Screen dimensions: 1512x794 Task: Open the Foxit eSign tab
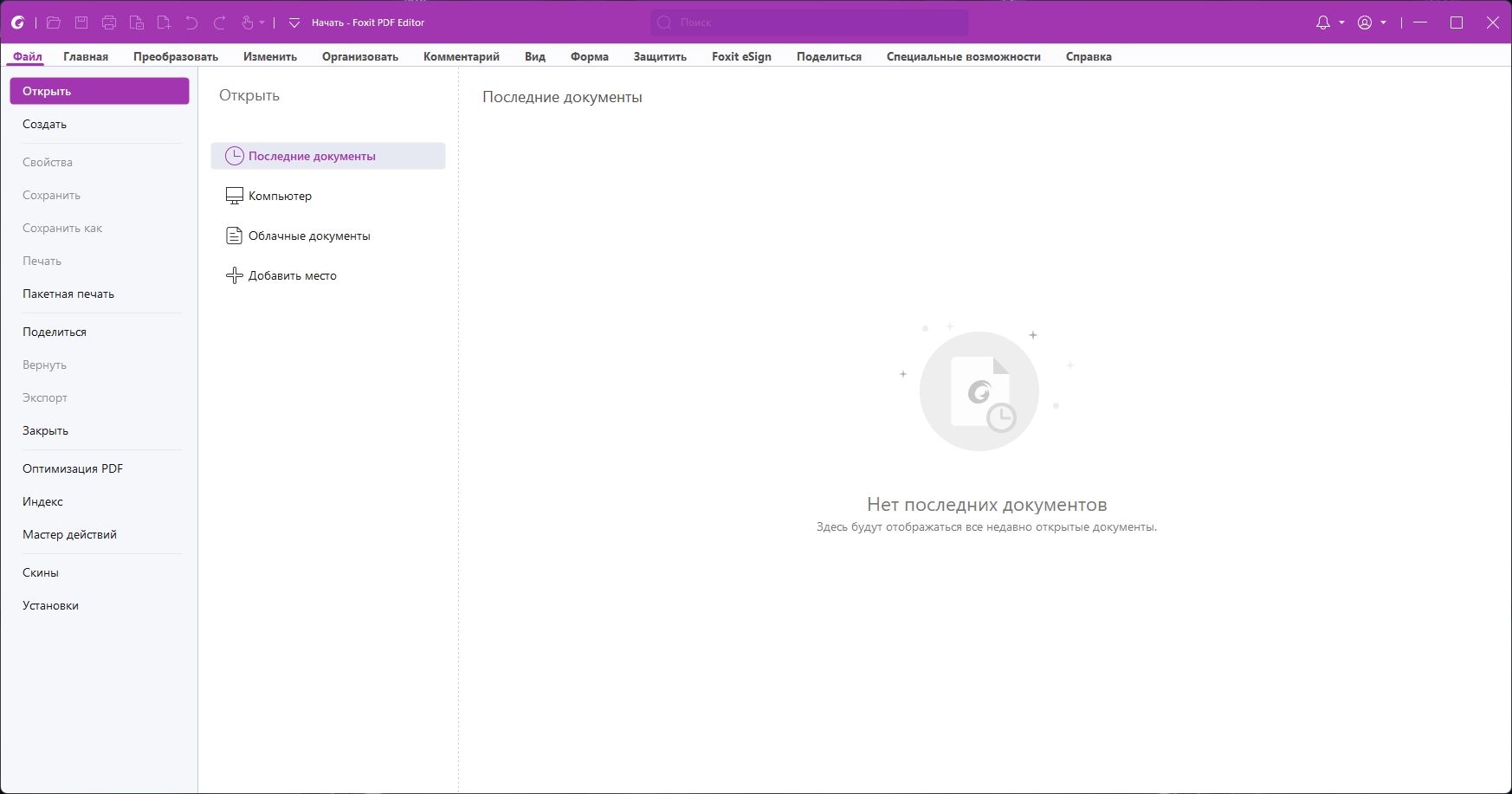point(741,56)
